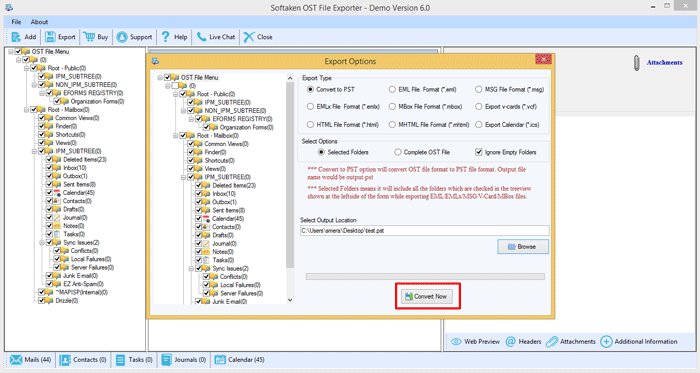Click the Calendar (45) bottom bar icon

click(x=220, y=360)
